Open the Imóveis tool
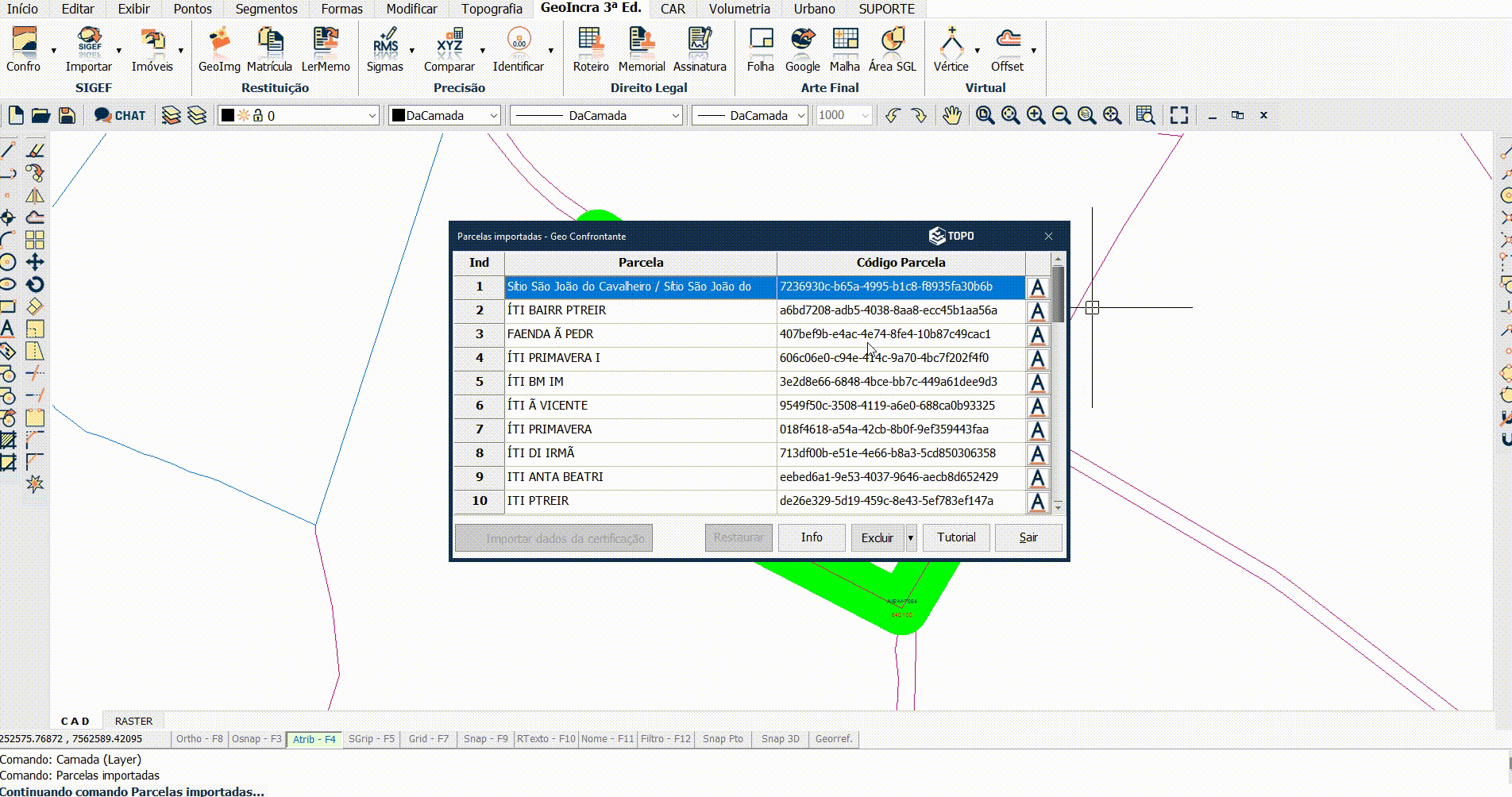The width and height of the screenshot is (1512, 797). coord(152,48)
